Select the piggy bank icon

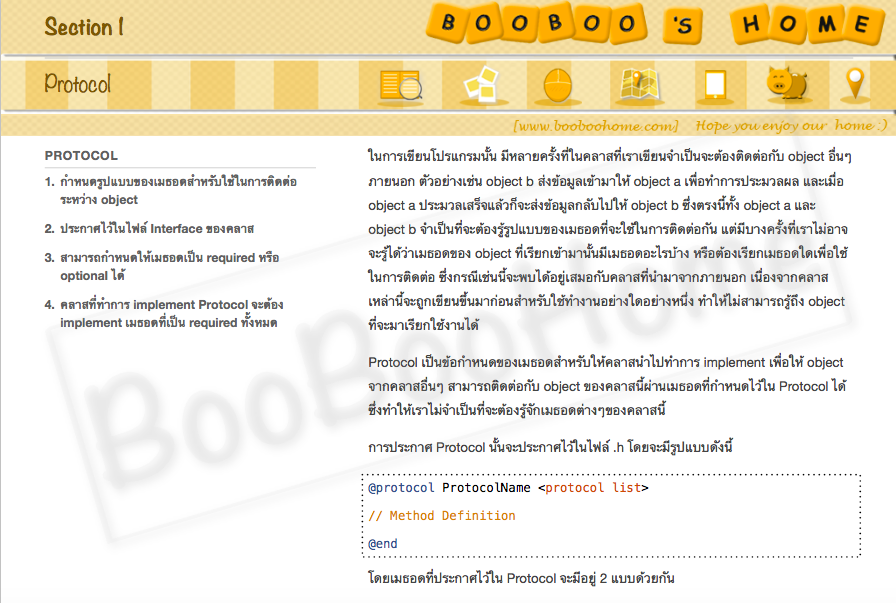787,83
